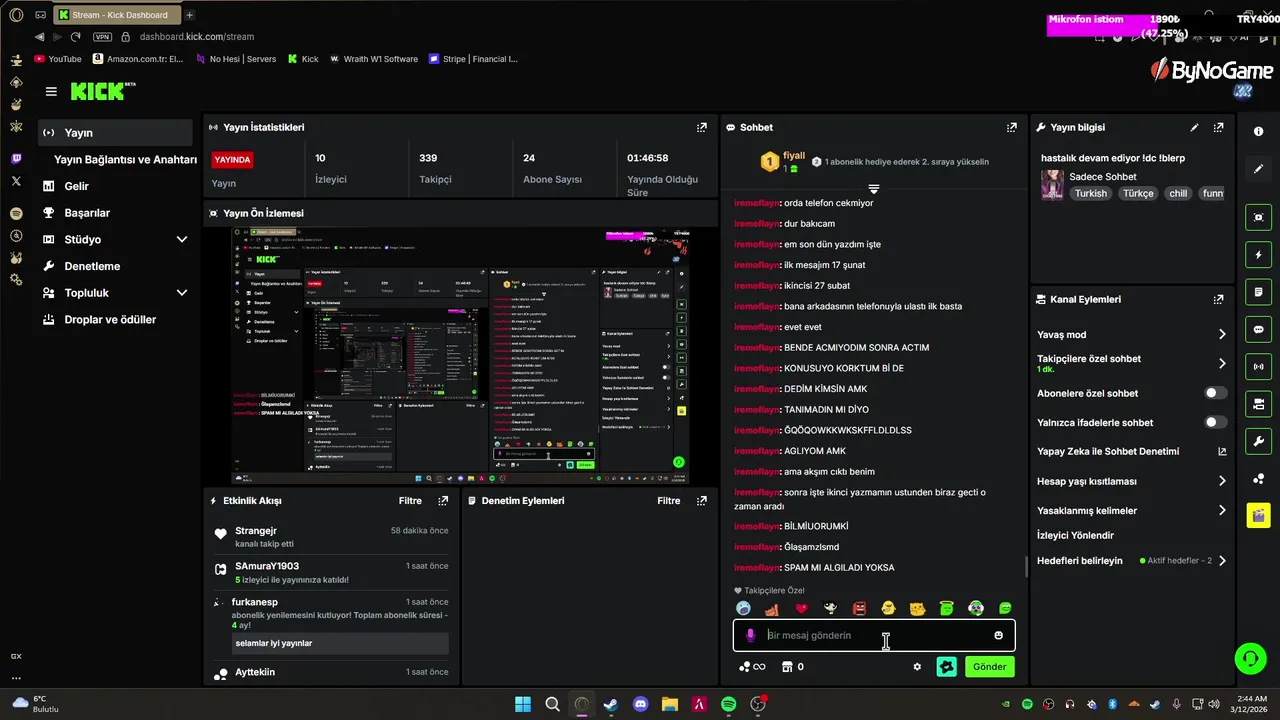Pop out the Sohbet chat panel

click(x=1012, y=128)
